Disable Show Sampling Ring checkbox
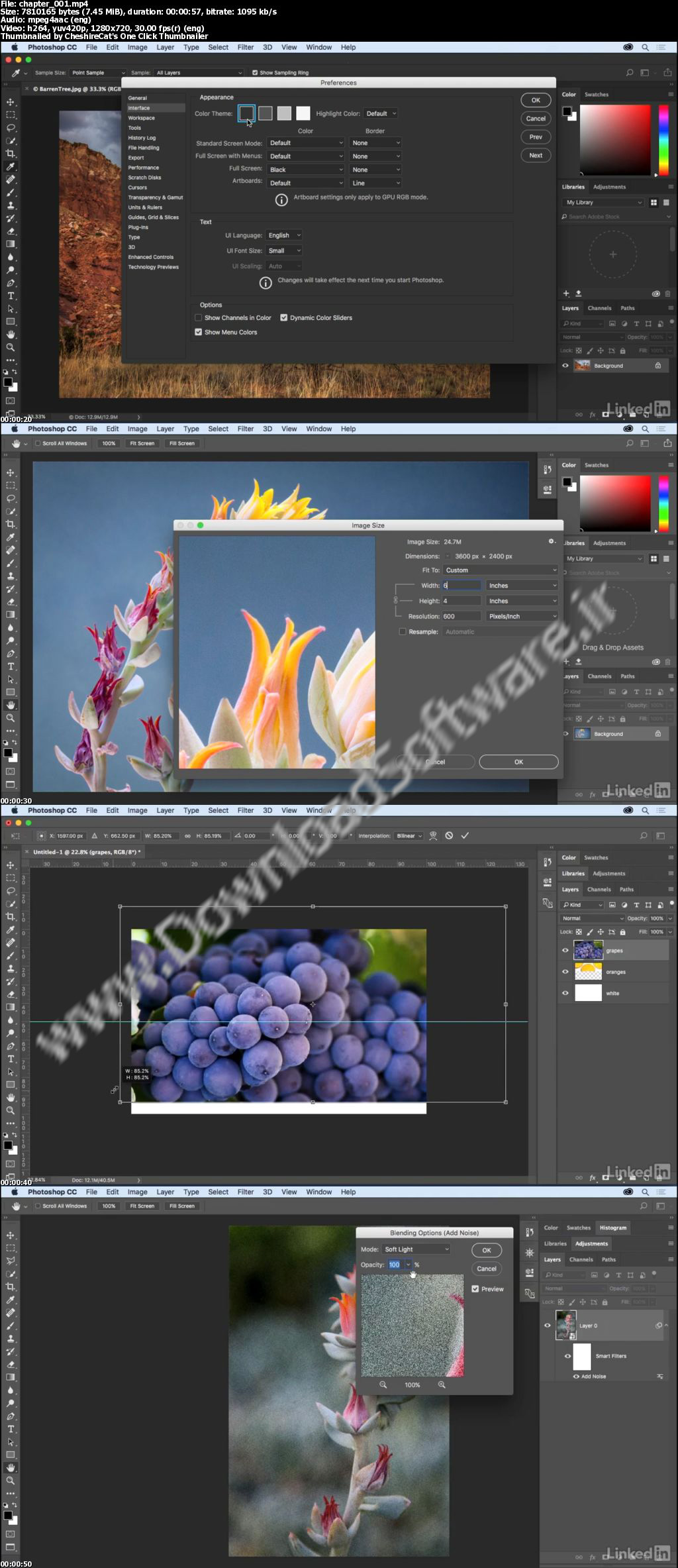 point(255,73)
